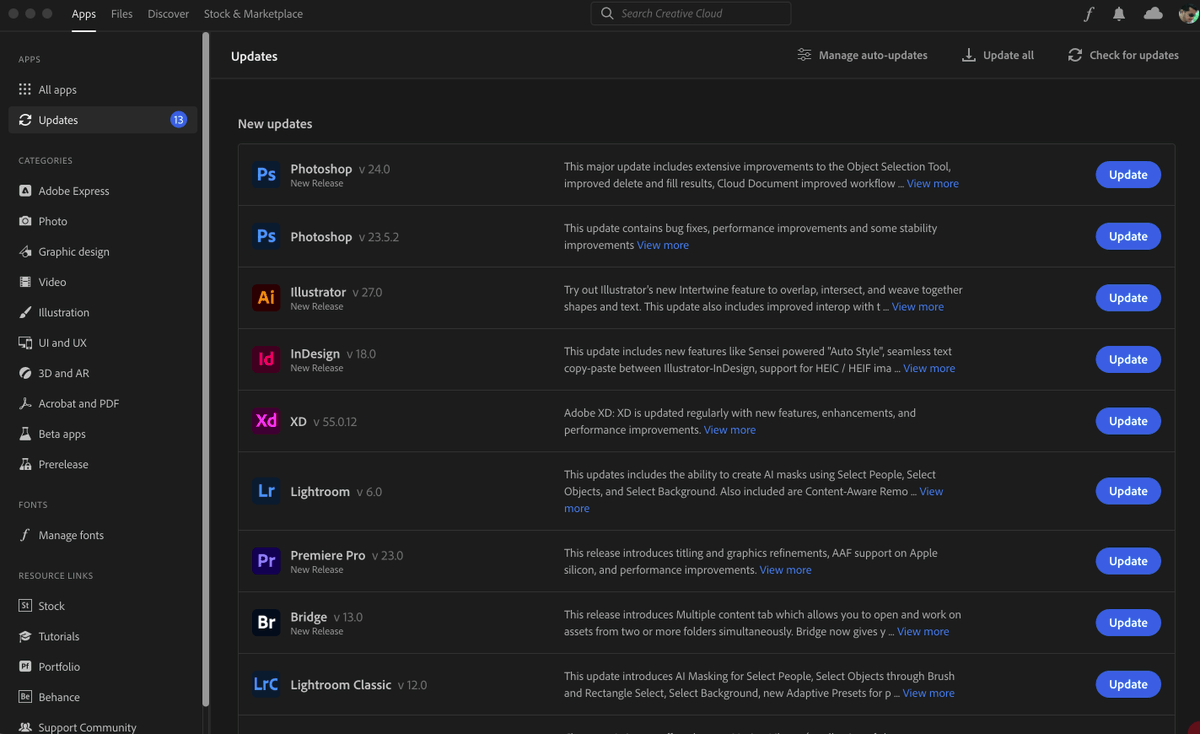Click the InDesign app icon
This screenshot has height=734, width=1200.
[266, 359]
